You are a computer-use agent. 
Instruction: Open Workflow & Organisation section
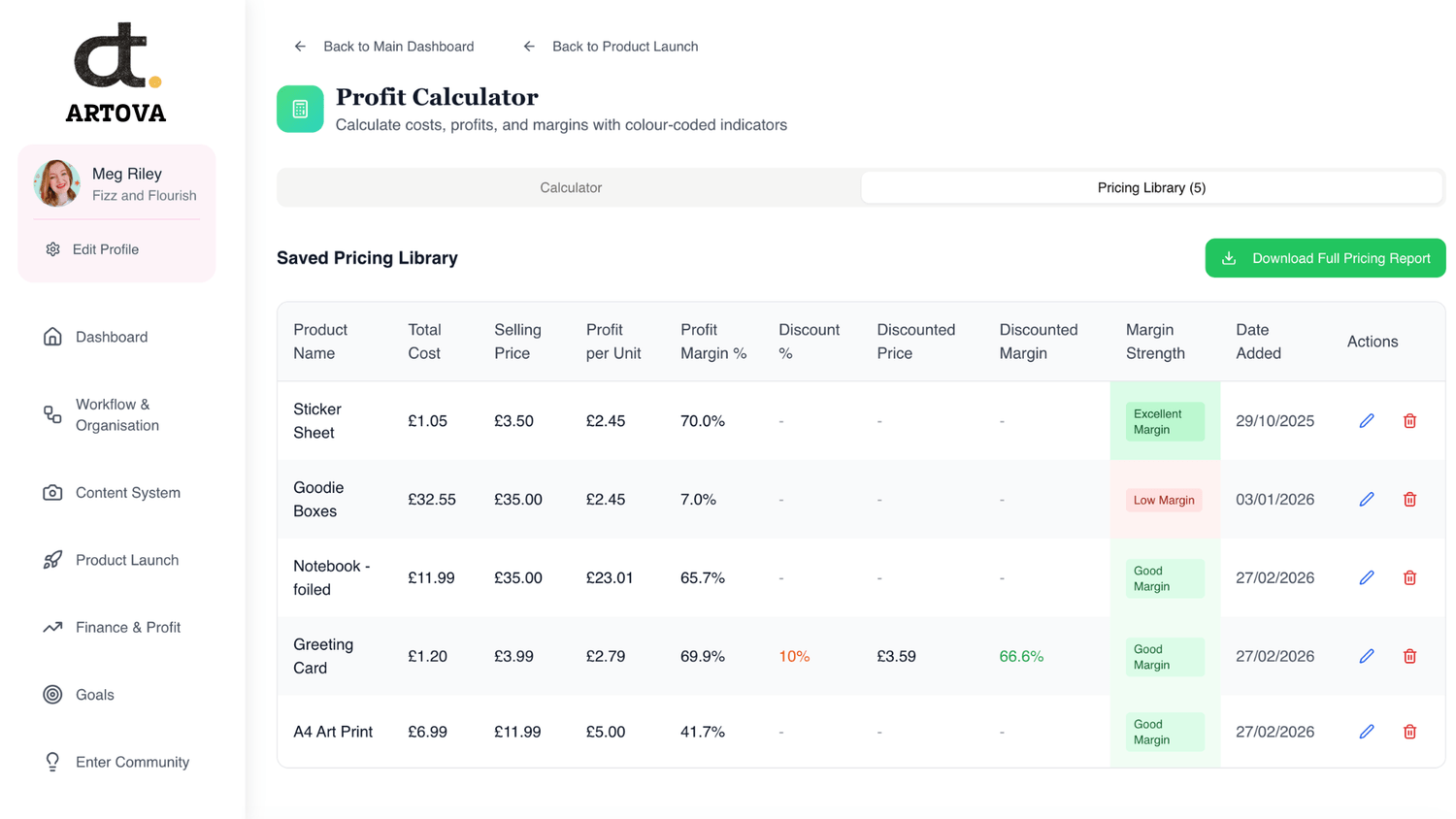click(x=116, y=415)
